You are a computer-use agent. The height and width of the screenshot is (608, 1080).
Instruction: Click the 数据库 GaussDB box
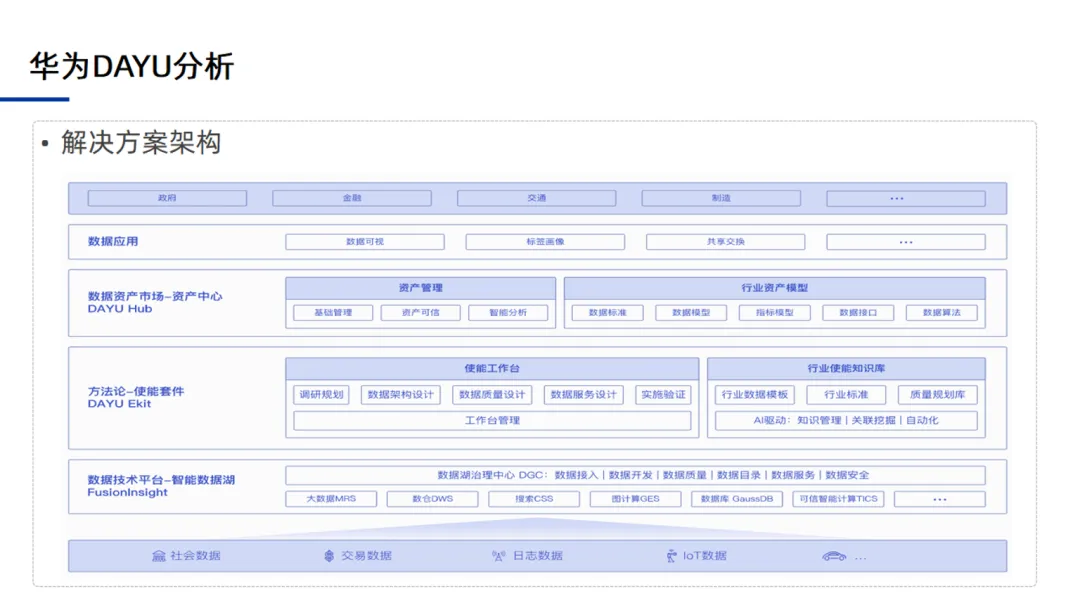click(x=737, y=499)
